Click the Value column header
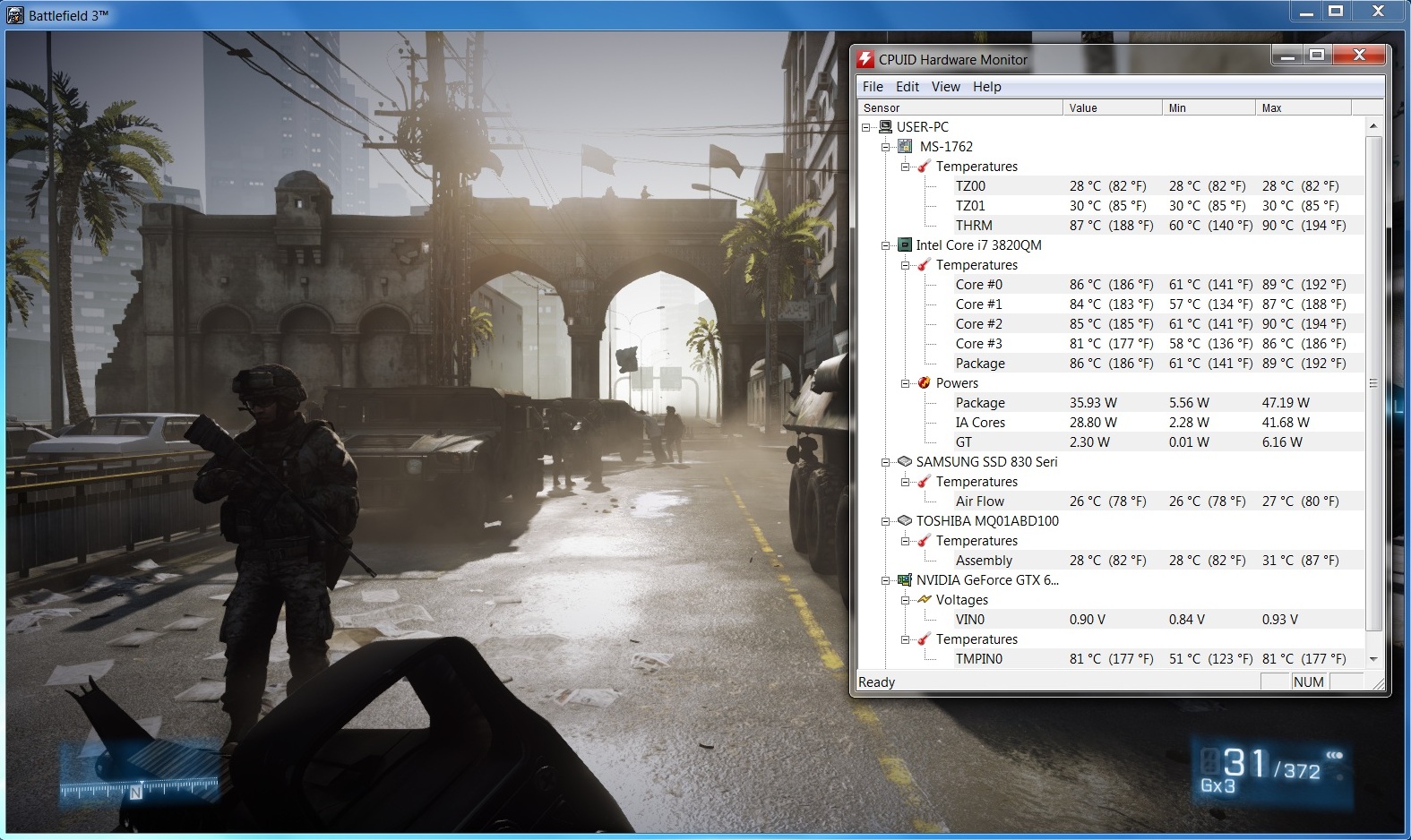 click(1114, 107)
